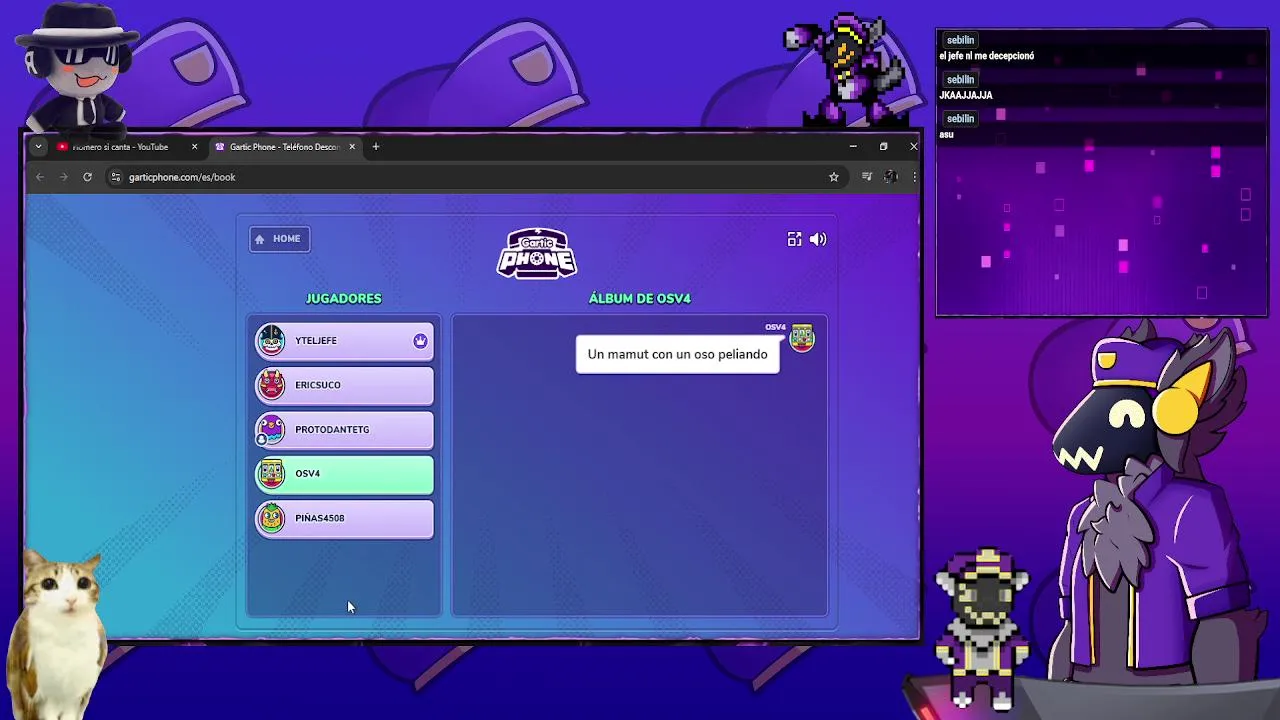The image size is (1280, 720).
Task: Click the browser forward arrow
Action: 63,177
